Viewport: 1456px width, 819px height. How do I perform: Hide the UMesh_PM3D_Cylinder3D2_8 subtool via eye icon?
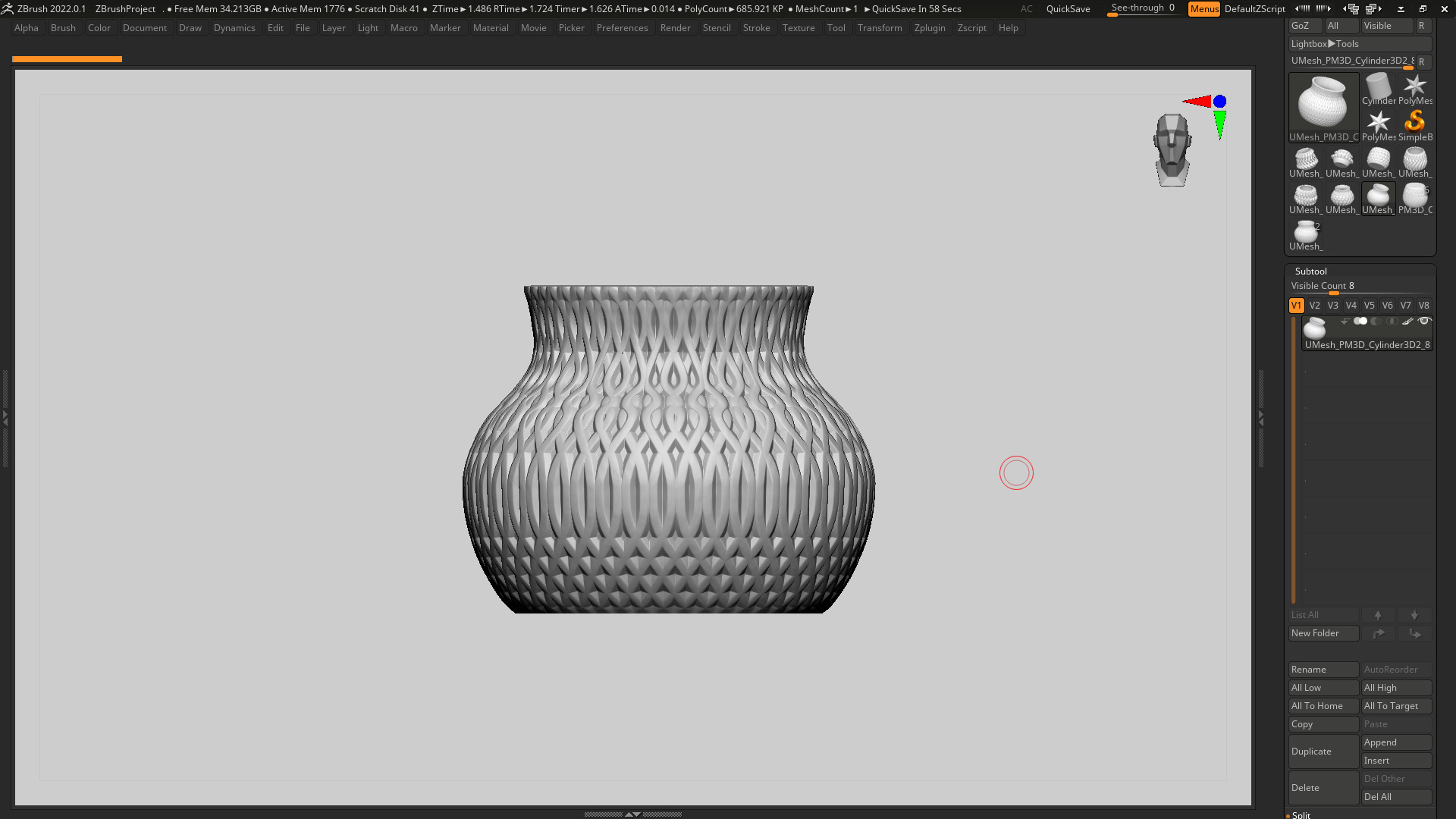coord(1424,322)
